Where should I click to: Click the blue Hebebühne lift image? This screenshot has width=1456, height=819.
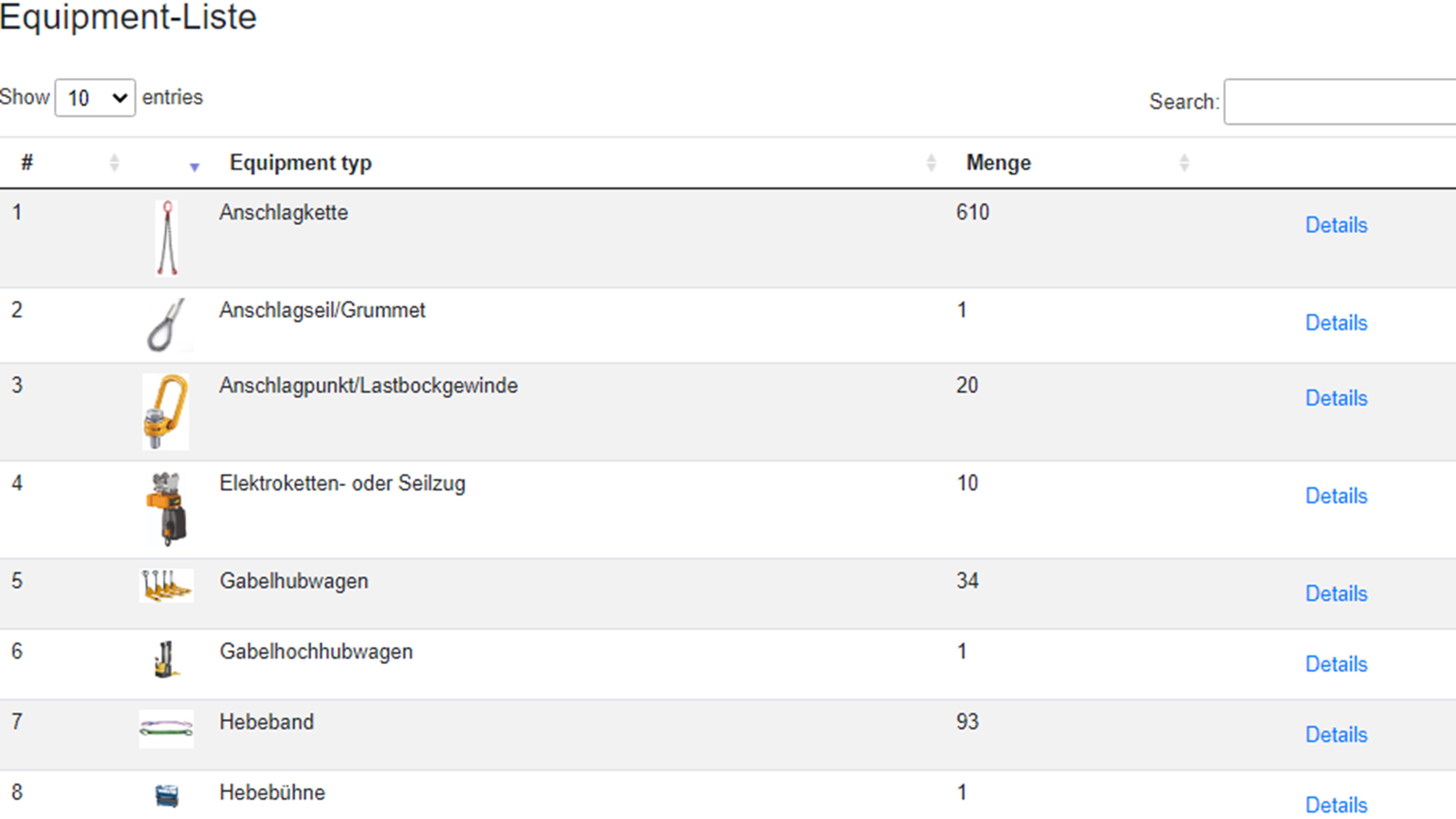[x=167, y=796]
